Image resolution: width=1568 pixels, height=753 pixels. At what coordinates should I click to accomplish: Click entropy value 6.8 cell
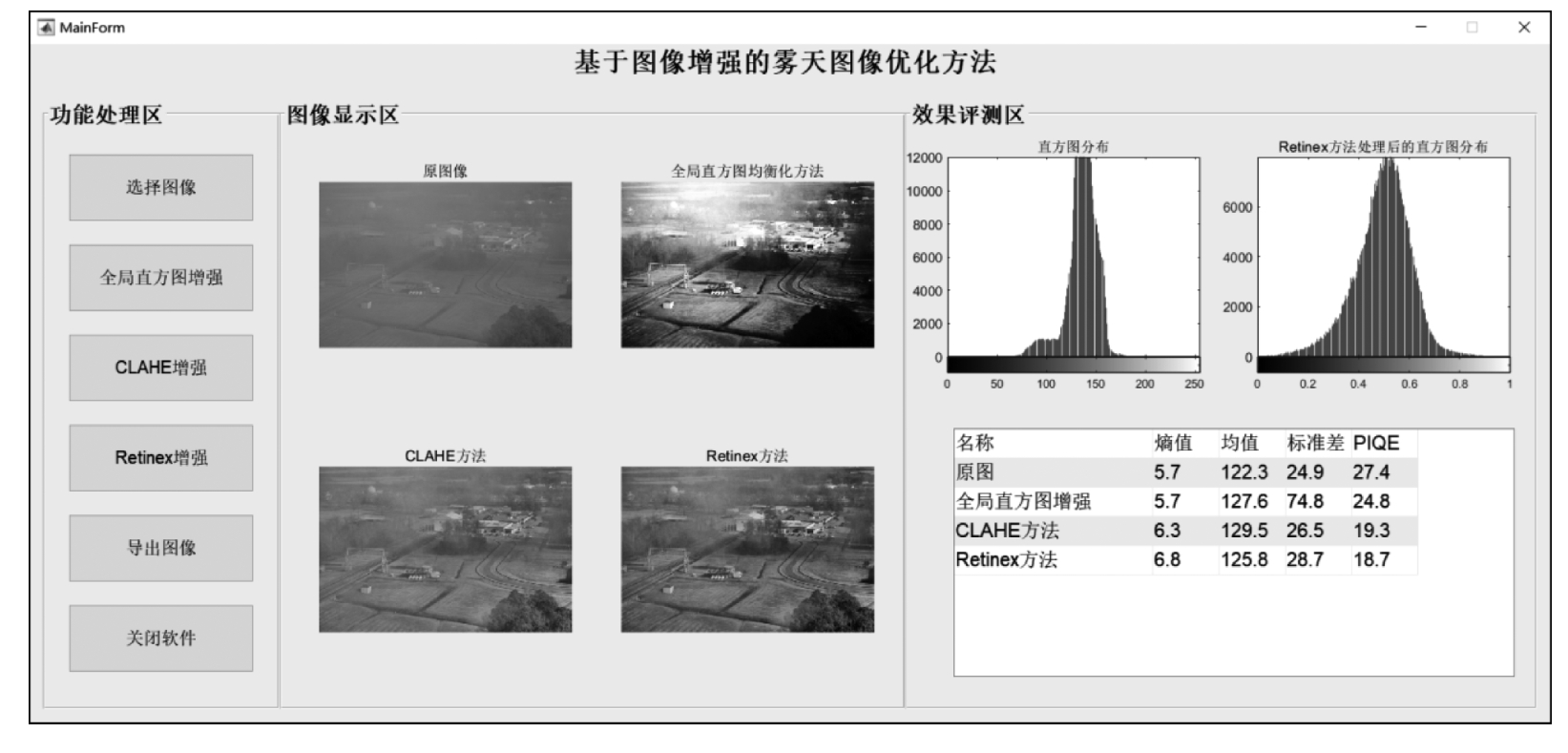point(1183,560)
